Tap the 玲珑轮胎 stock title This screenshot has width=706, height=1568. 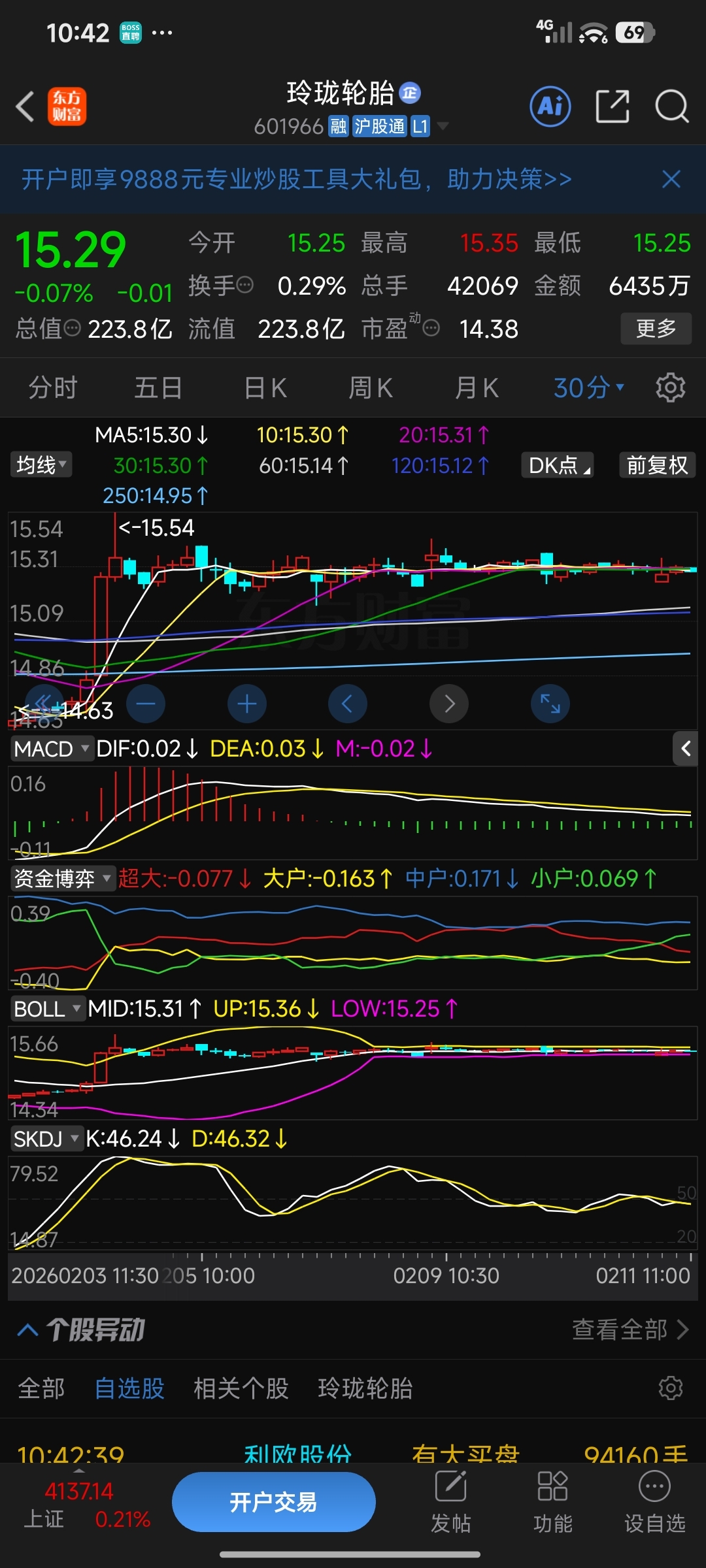point(341,93)
